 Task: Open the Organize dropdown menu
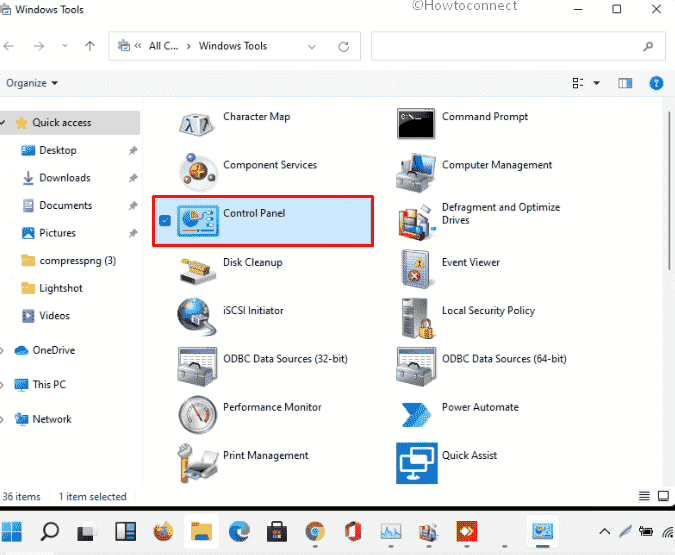tap(31, 83)
